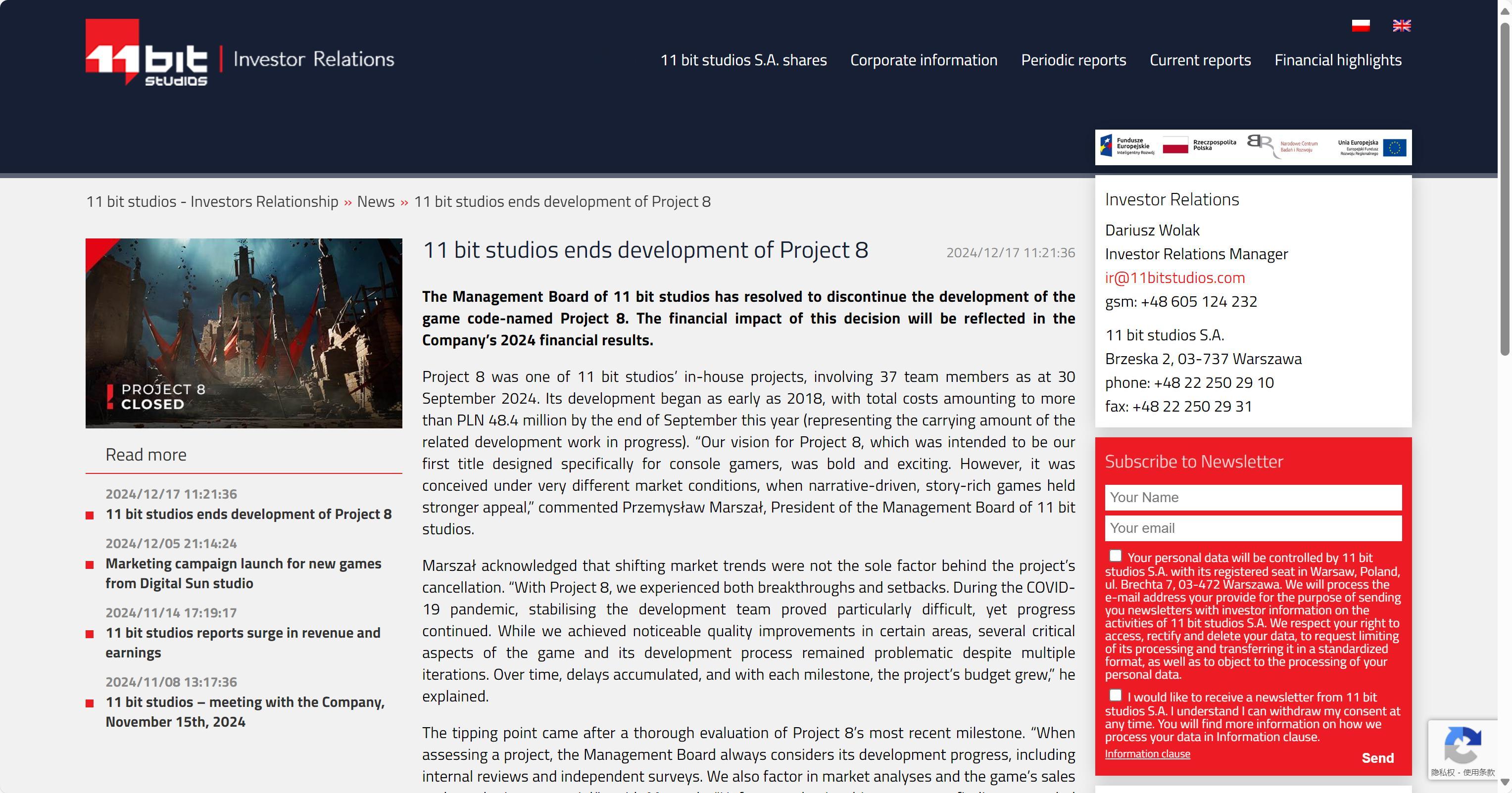Click the article date 2024/12/17 11:21:36 by the title
This screenshot has height=793, width=1512.
[1010, 253]
